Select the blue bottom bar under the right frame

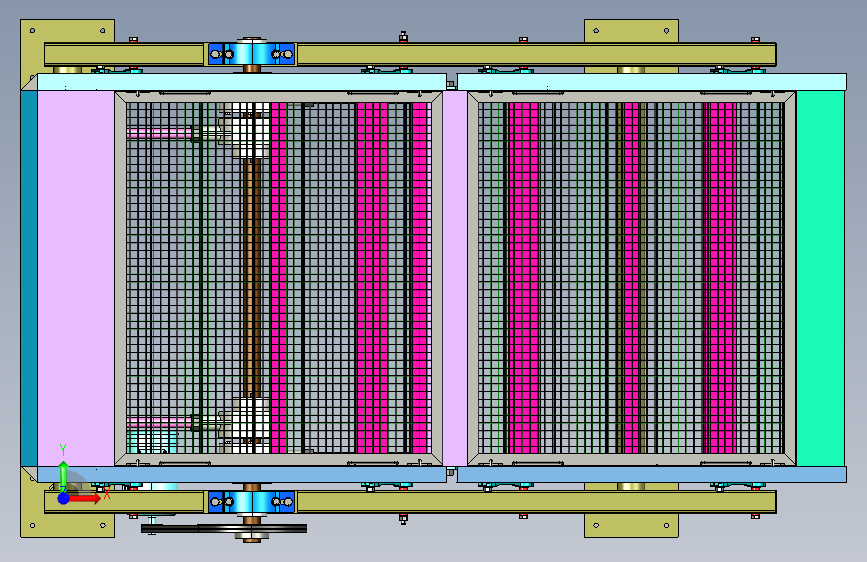pos(652,474)
